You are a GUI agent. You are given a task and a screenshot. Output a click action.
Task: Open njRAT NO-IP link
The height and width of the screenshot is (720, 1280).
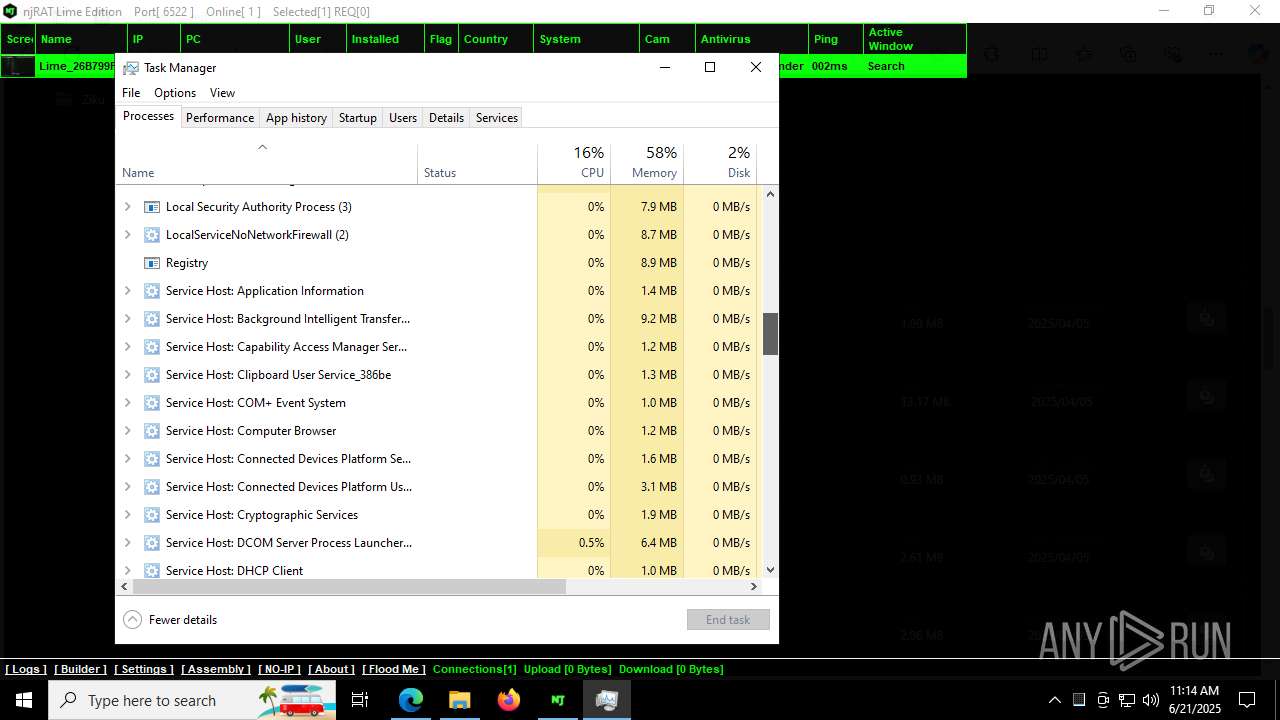pyautogui.click(x=279, y=669)
